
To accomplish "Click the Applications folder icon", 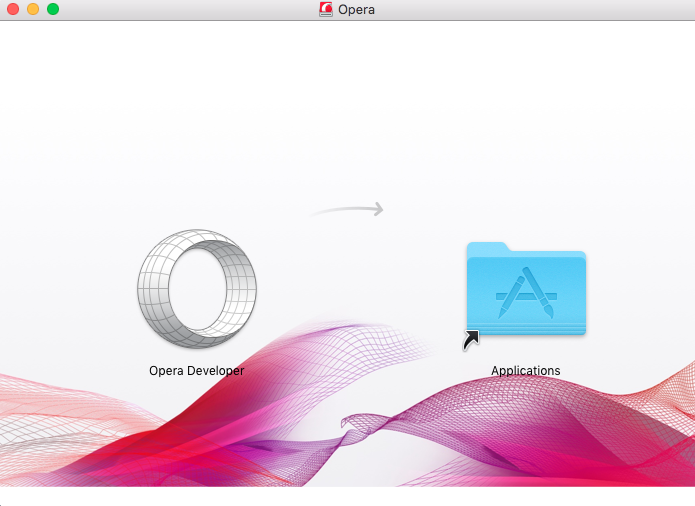I will click(526, 290).
